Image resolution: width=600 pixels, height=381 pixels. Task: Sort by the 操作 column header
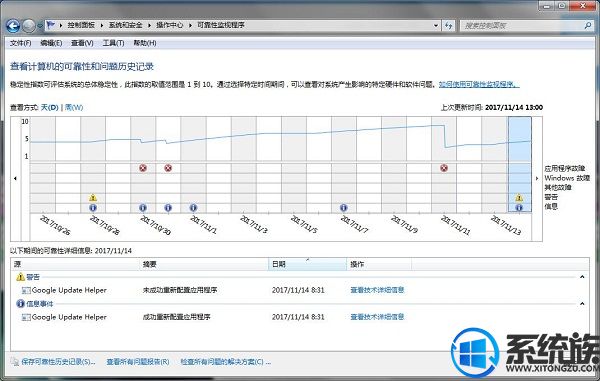379,264
